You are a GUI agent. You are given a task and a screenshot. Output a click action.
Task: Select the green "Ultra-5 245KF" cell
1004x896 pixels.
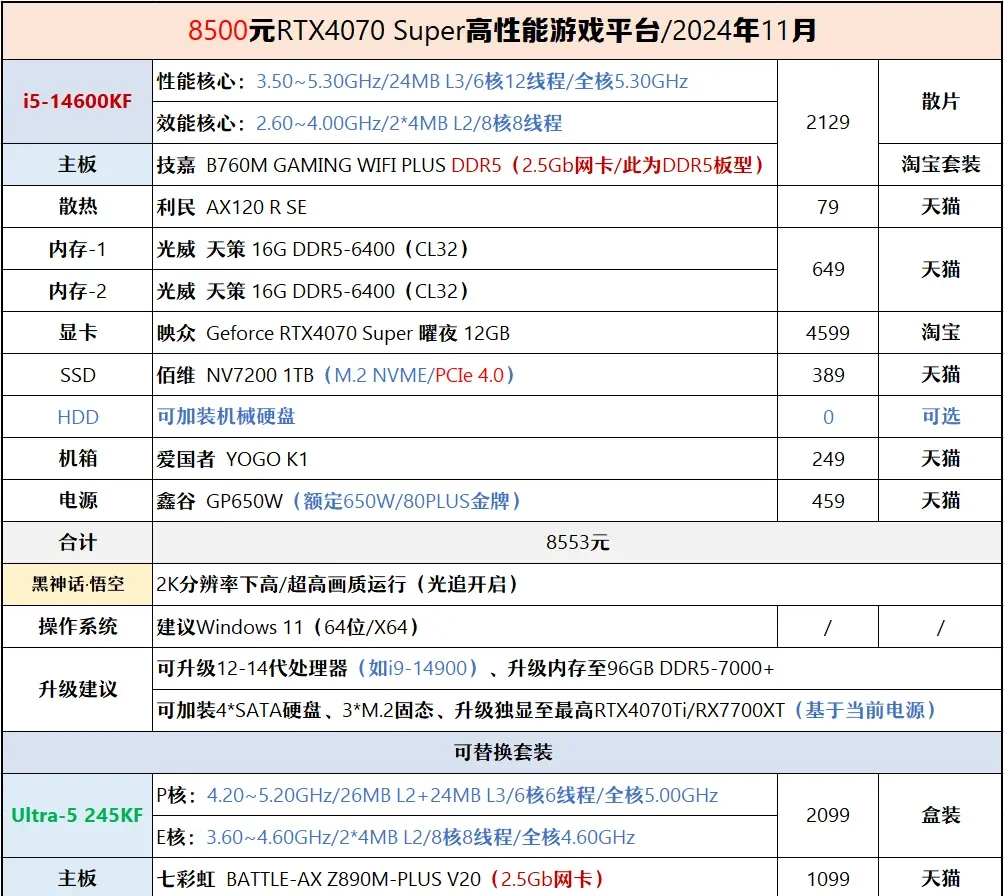tap(77, 815)
